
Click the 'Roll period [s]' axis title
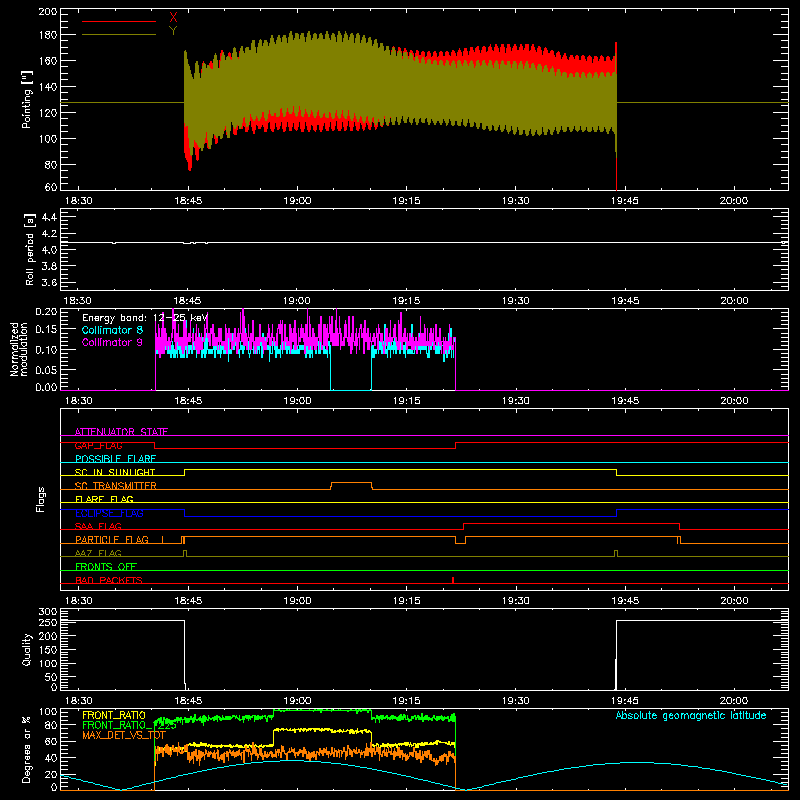(30, 249)
